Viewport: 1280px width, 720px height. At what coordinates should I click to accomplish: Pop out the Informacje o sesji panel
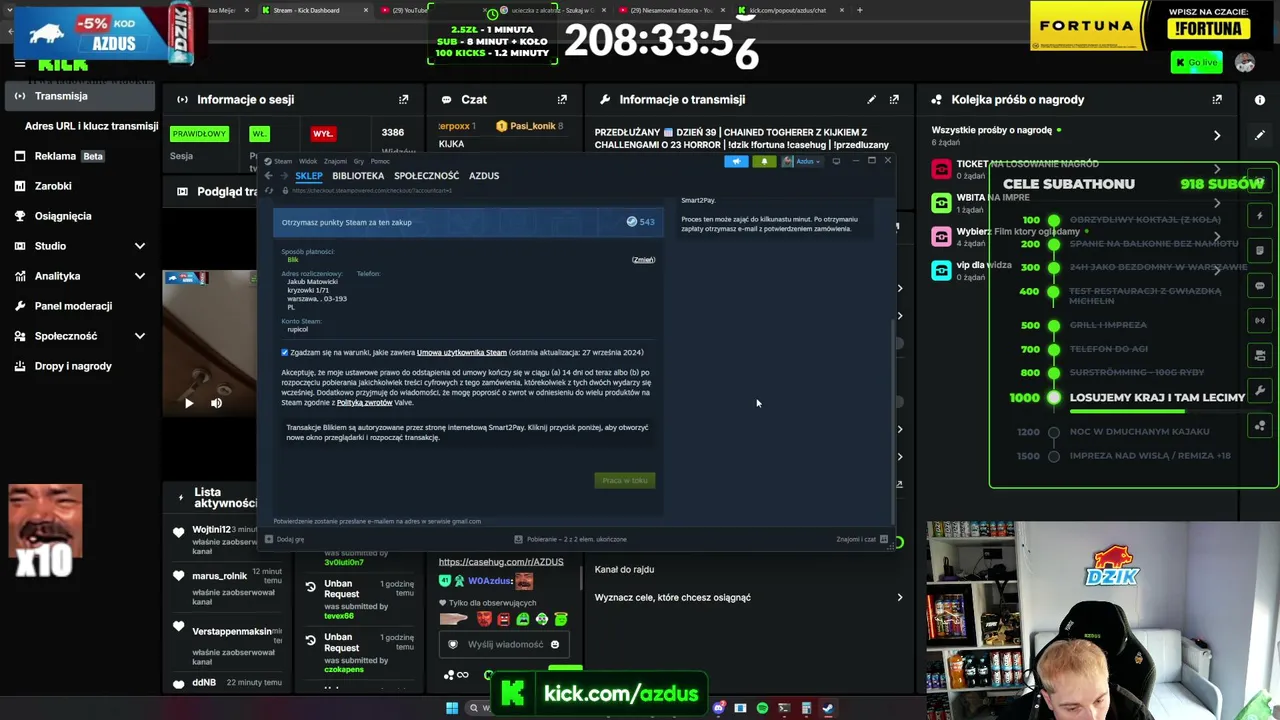tap(404, 100)
